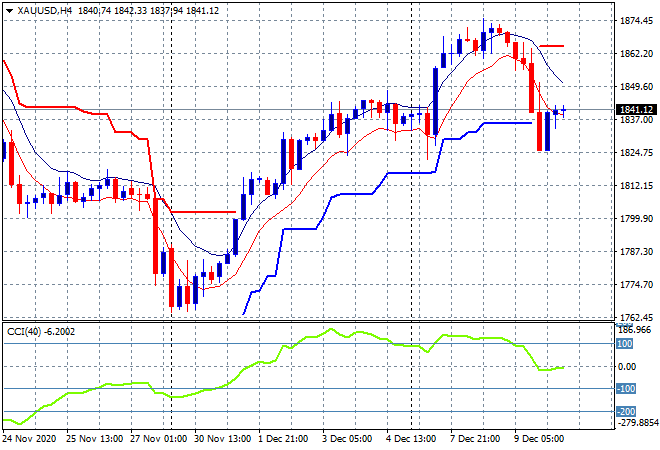Click the -100 level label on CCI scale
The height and width of the screenshot is (450, 660).
(626, 389)
